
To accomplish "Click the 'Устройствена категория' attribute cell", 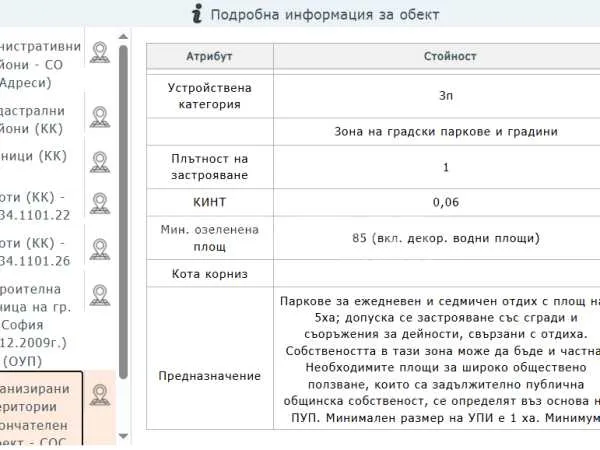I will click(210, 96).
